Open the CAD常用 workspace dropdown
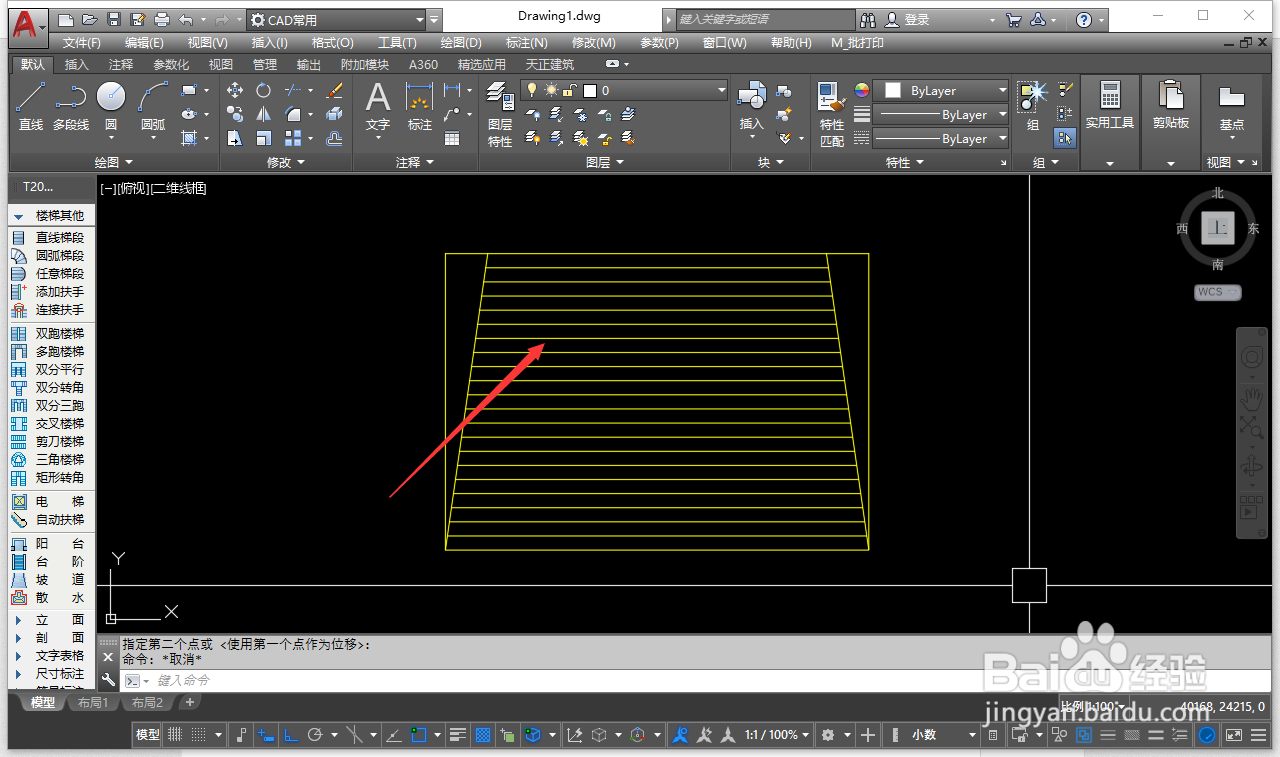Viewport: 1280px width, 757px height. point(335,20)
